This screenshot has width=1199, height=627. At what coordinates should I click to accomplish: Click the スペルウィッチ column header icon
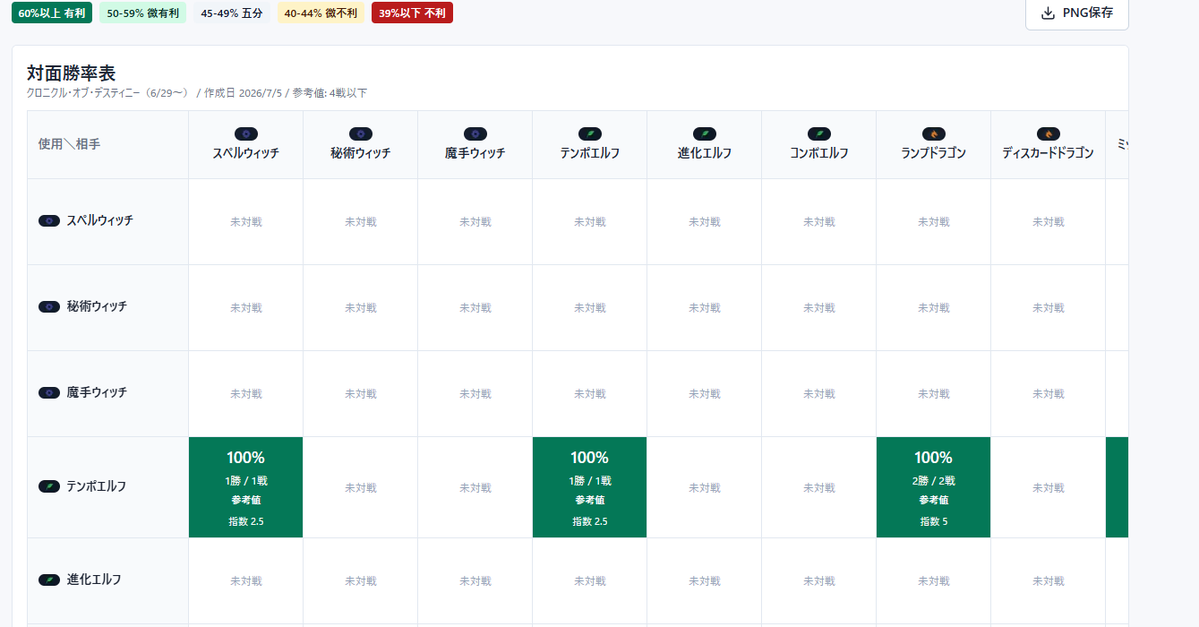[x=245, y=134]
